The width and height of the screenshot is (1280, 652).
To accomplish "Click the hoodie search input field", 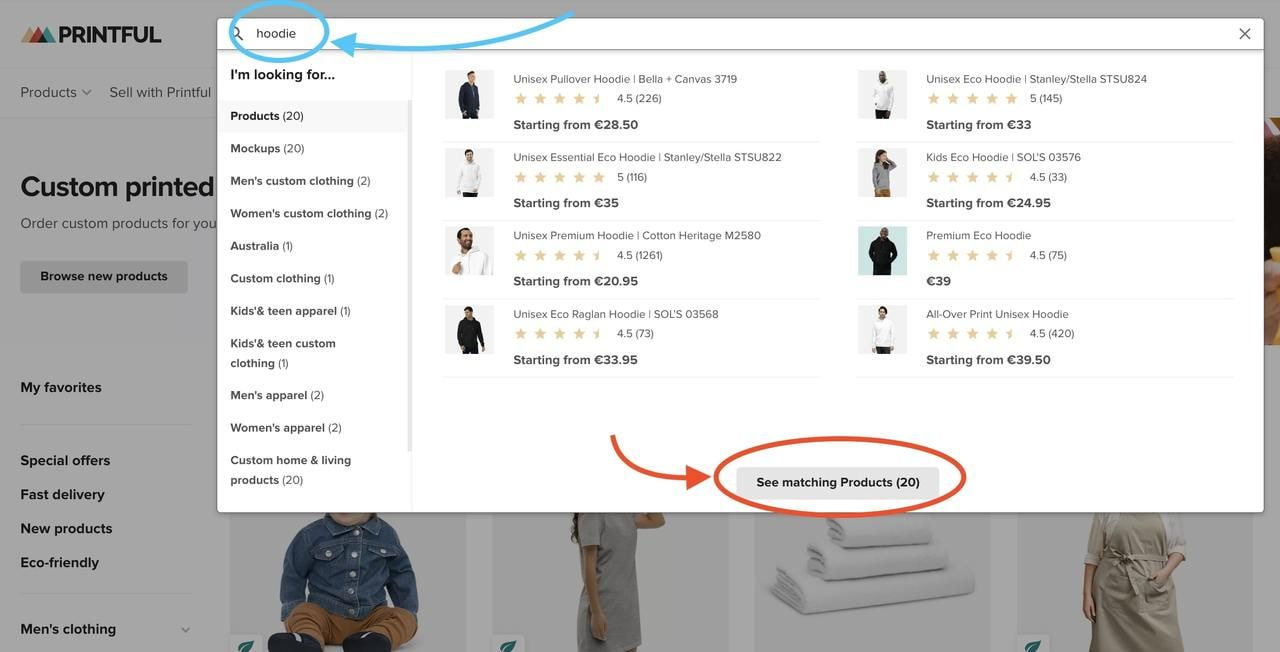I will [700, 34].
